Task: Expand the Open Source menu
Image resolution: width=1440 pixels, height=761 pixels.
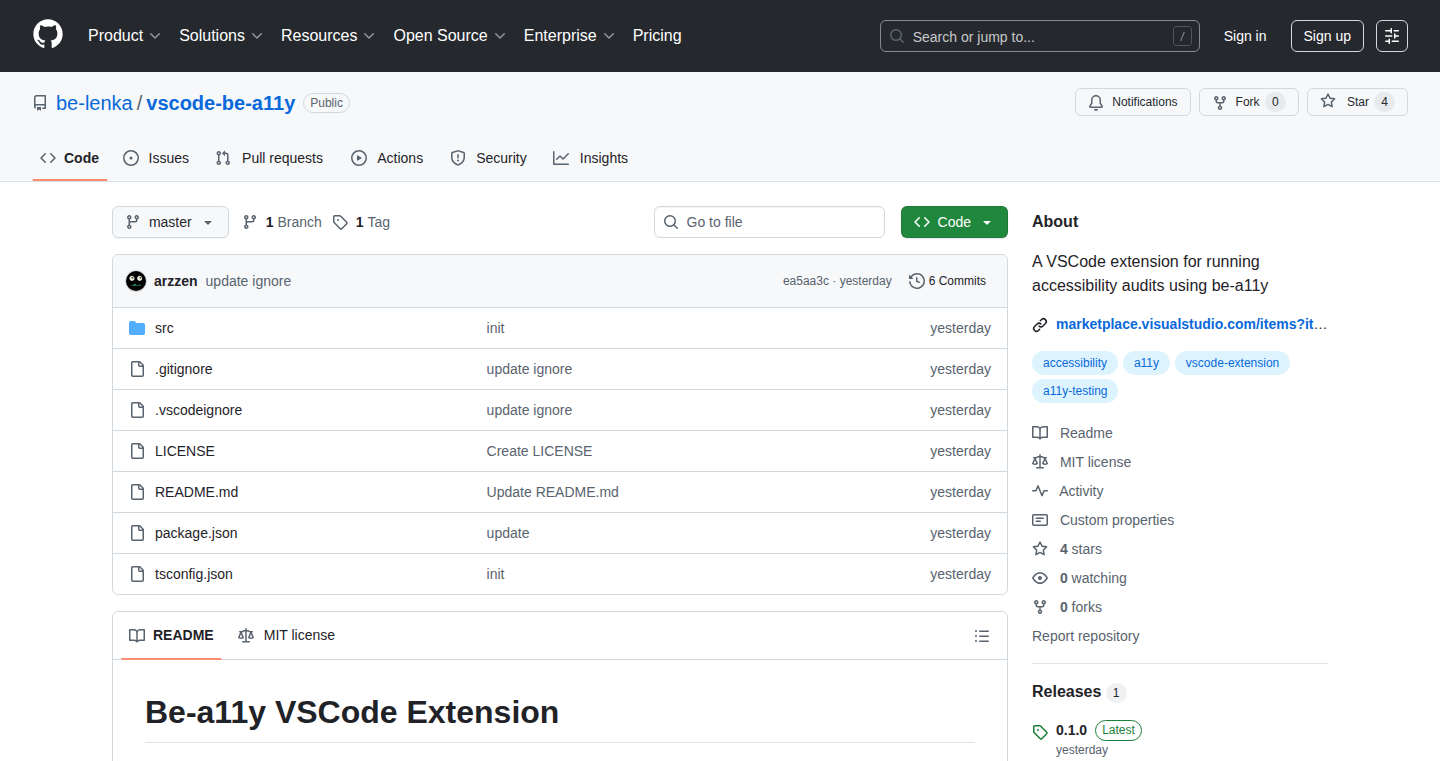Action: pos(450,35)
